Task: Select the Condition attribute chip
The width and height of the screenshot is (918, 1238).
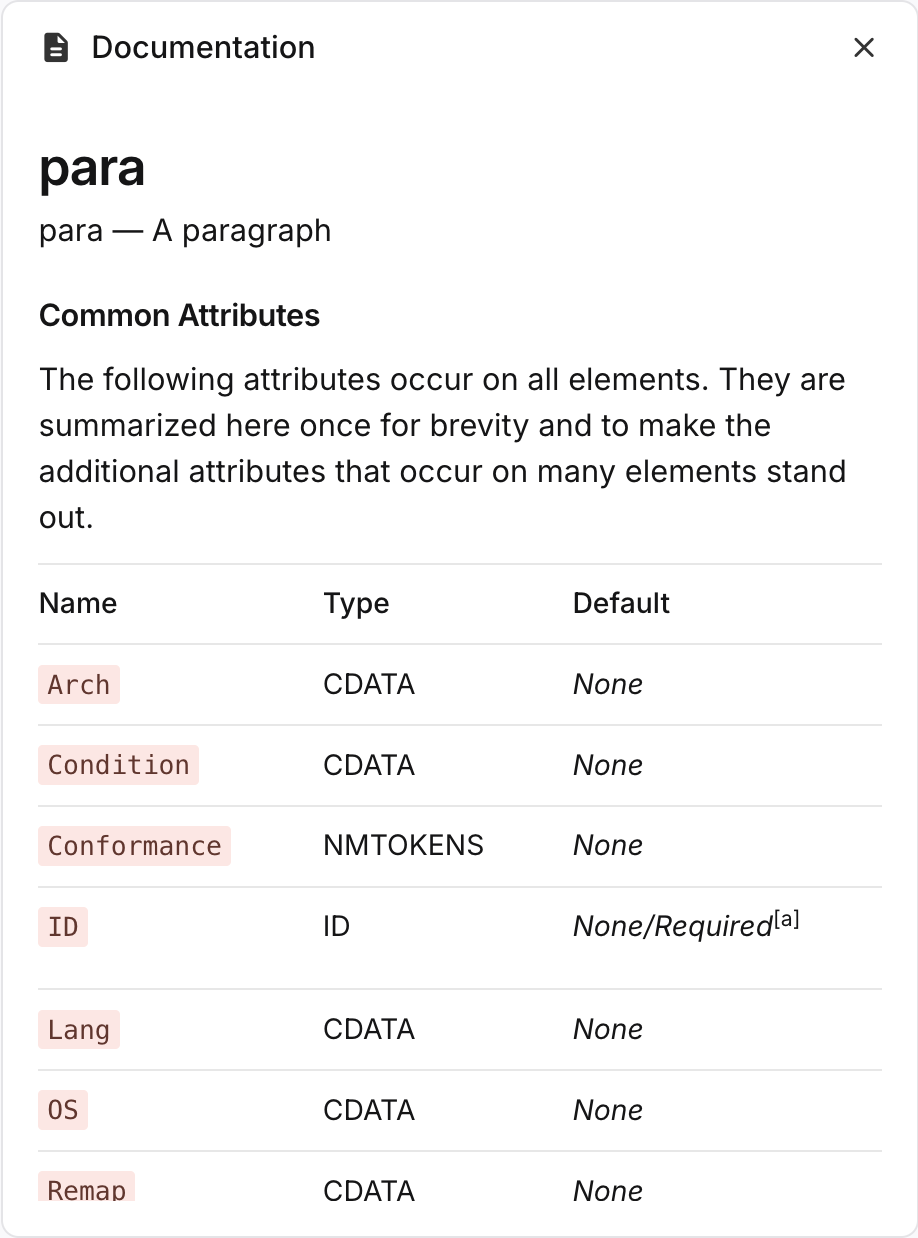Action: point(117,765)
